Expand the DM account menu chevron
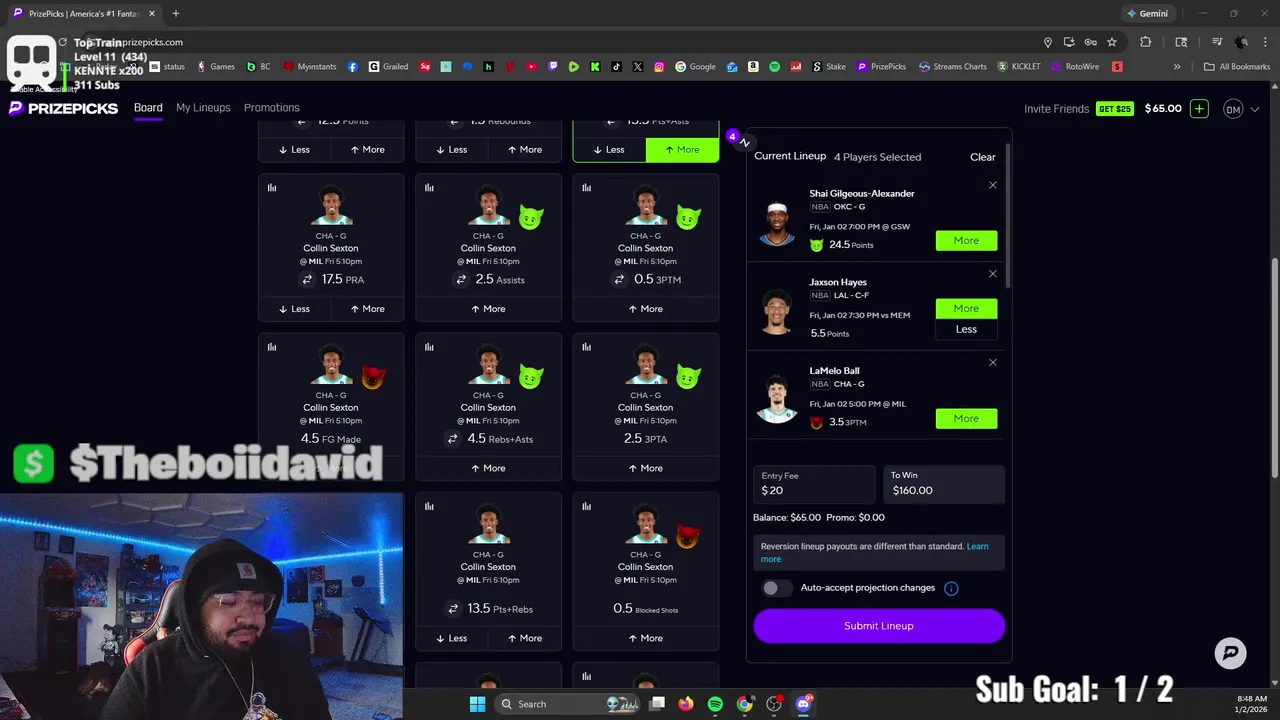The height and width of the screenshot is (720, 1280). 1255,109
